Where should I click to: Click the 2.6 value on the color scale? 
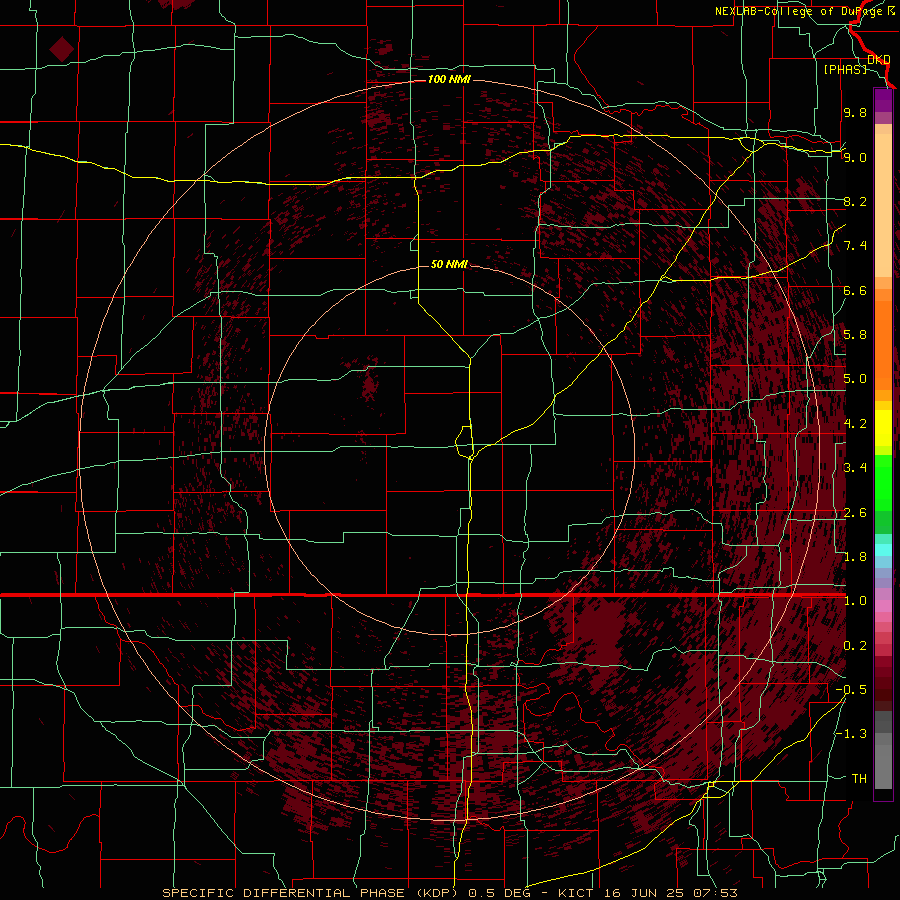[855, 513]
